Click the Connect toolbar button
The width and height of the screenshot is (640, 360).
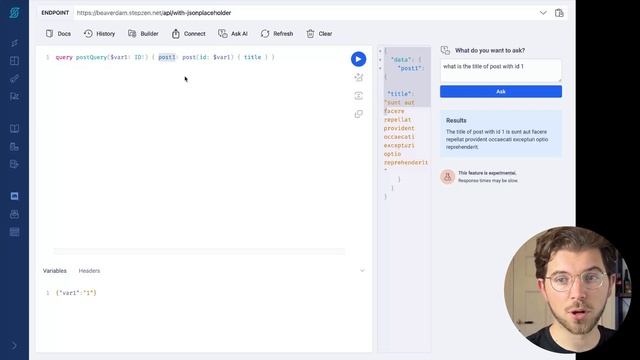coord(189,34)
